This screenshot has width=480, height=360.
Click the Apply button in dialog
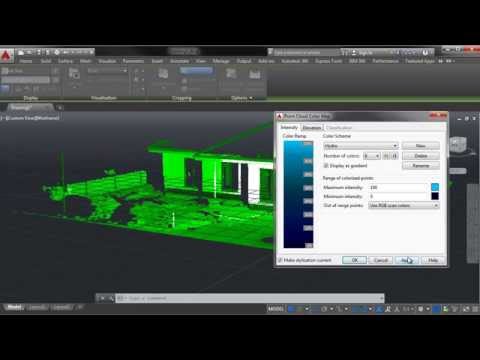pyautogui.click(x=407, y=260)
